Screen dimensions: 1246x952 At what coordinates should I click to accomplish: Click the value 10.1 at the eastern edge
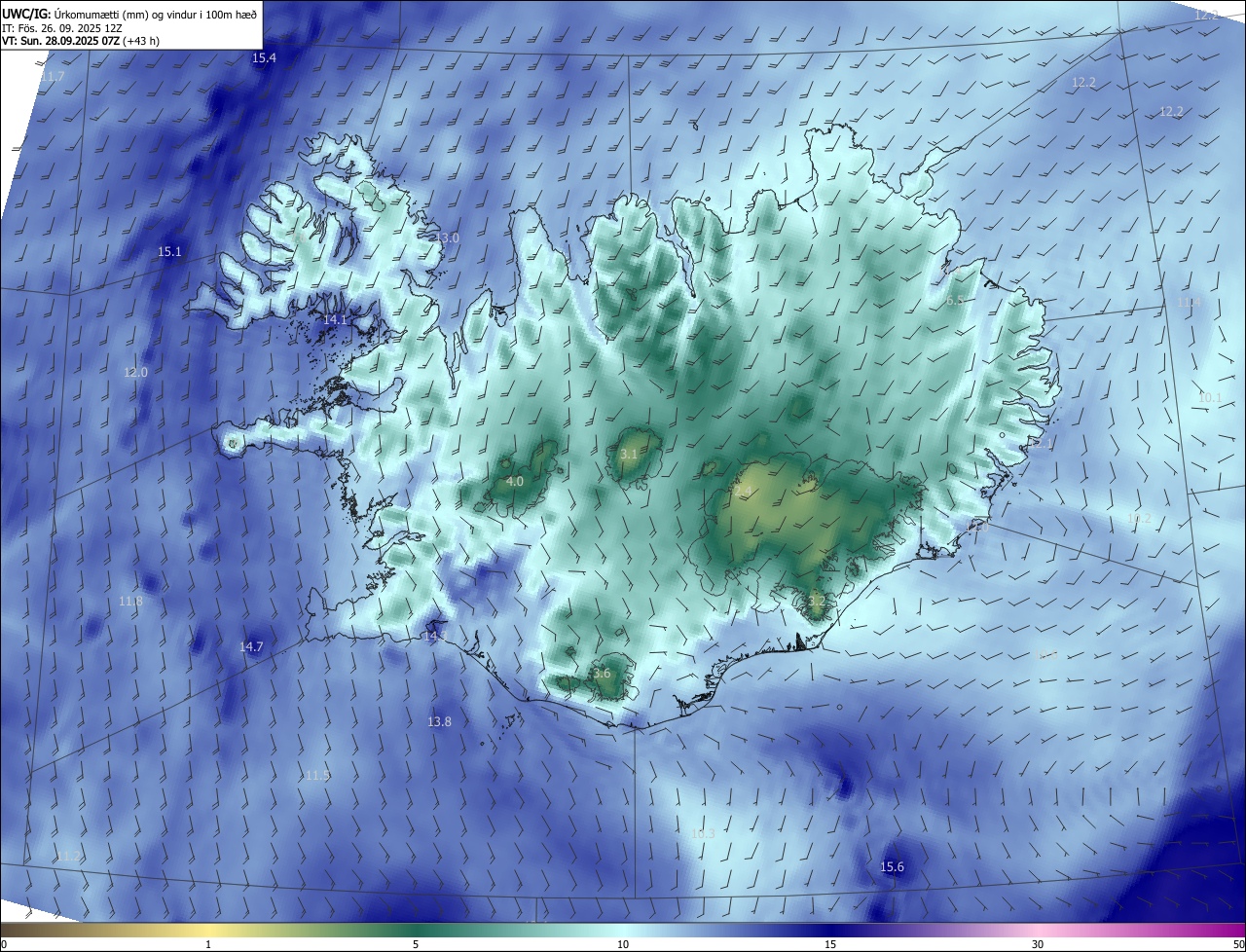(x=1209, y=398)
